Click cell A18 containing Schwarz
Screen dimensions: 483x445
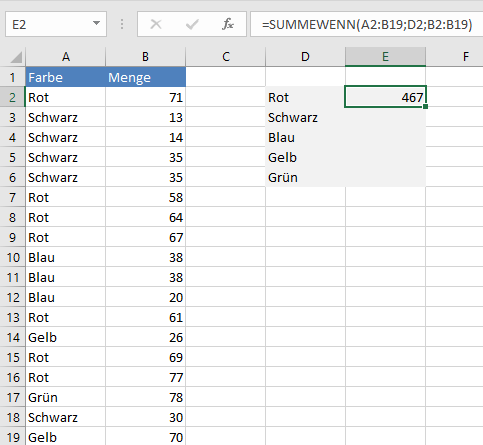pyautogui.click(x=66, y=417)
